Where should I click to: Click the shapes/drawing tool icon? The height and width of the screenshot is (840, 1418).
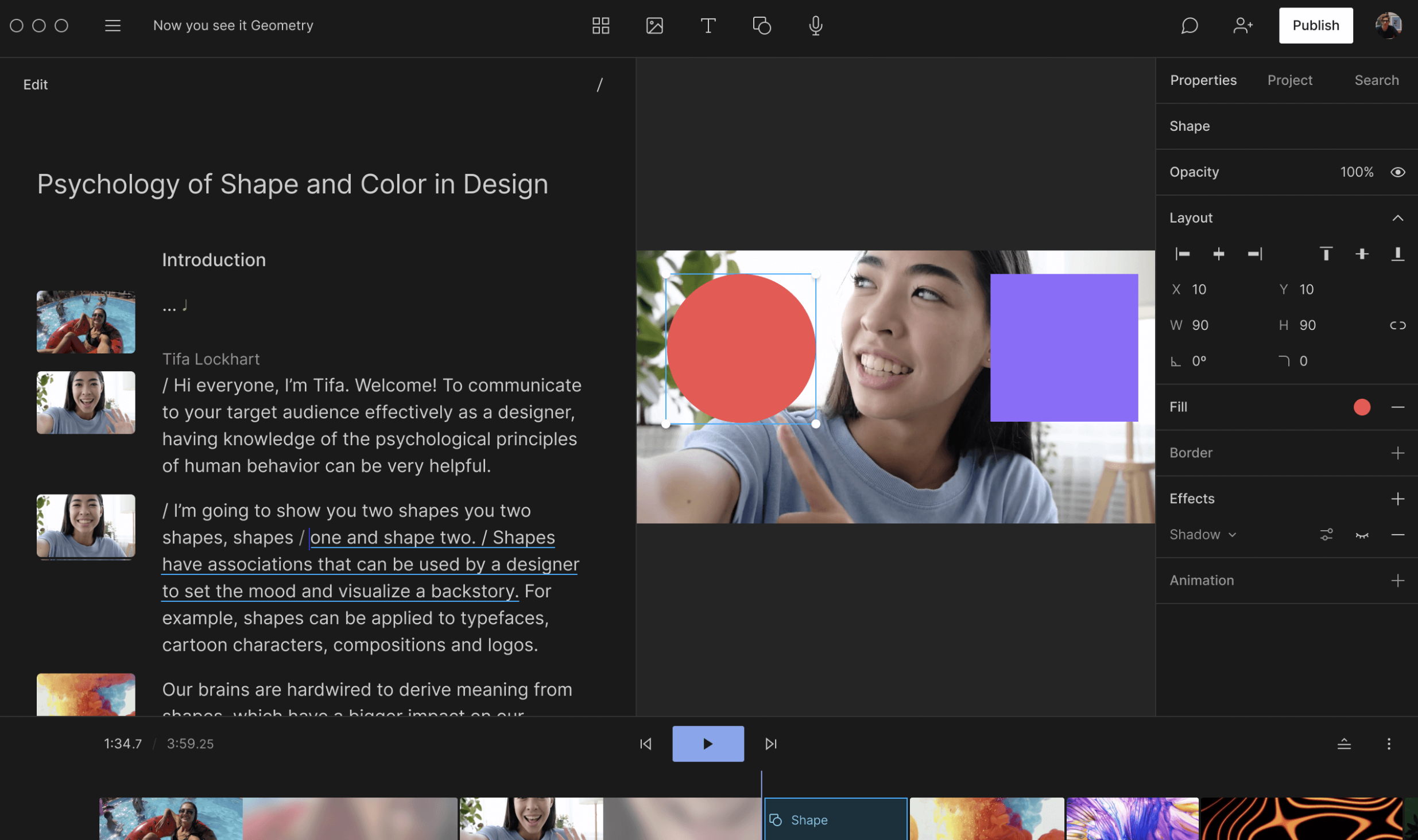coord(761,25)
